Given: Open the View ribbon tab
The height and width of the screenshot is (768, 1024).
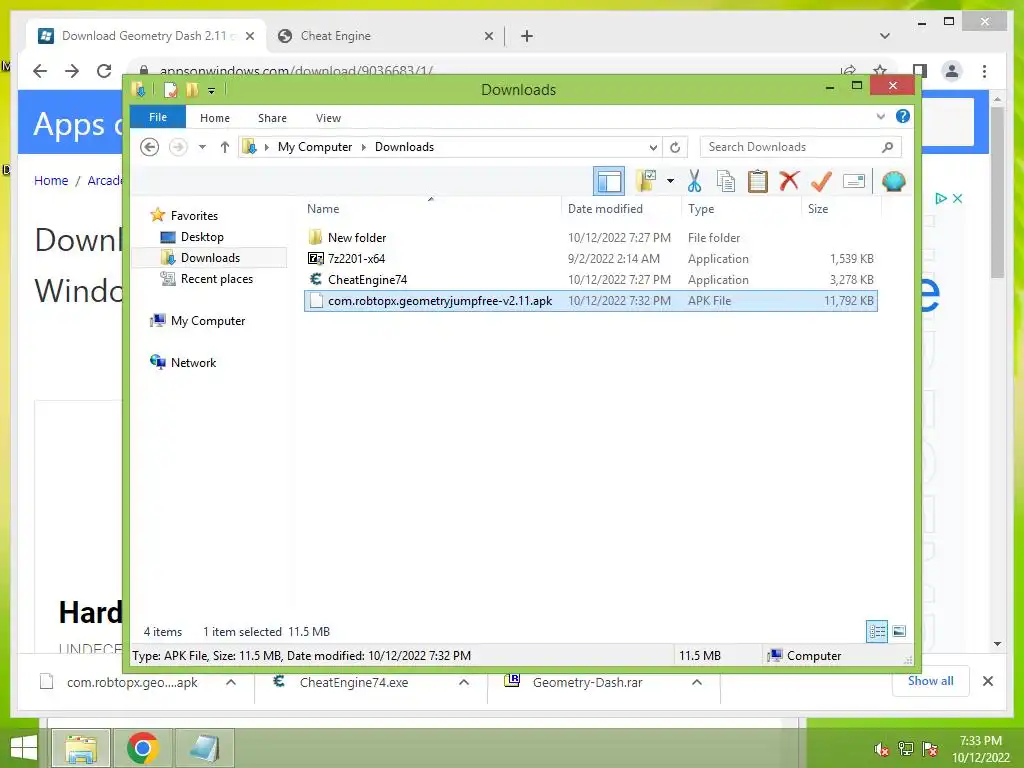Looking at the screenshot, I should (x=328, y=118).
